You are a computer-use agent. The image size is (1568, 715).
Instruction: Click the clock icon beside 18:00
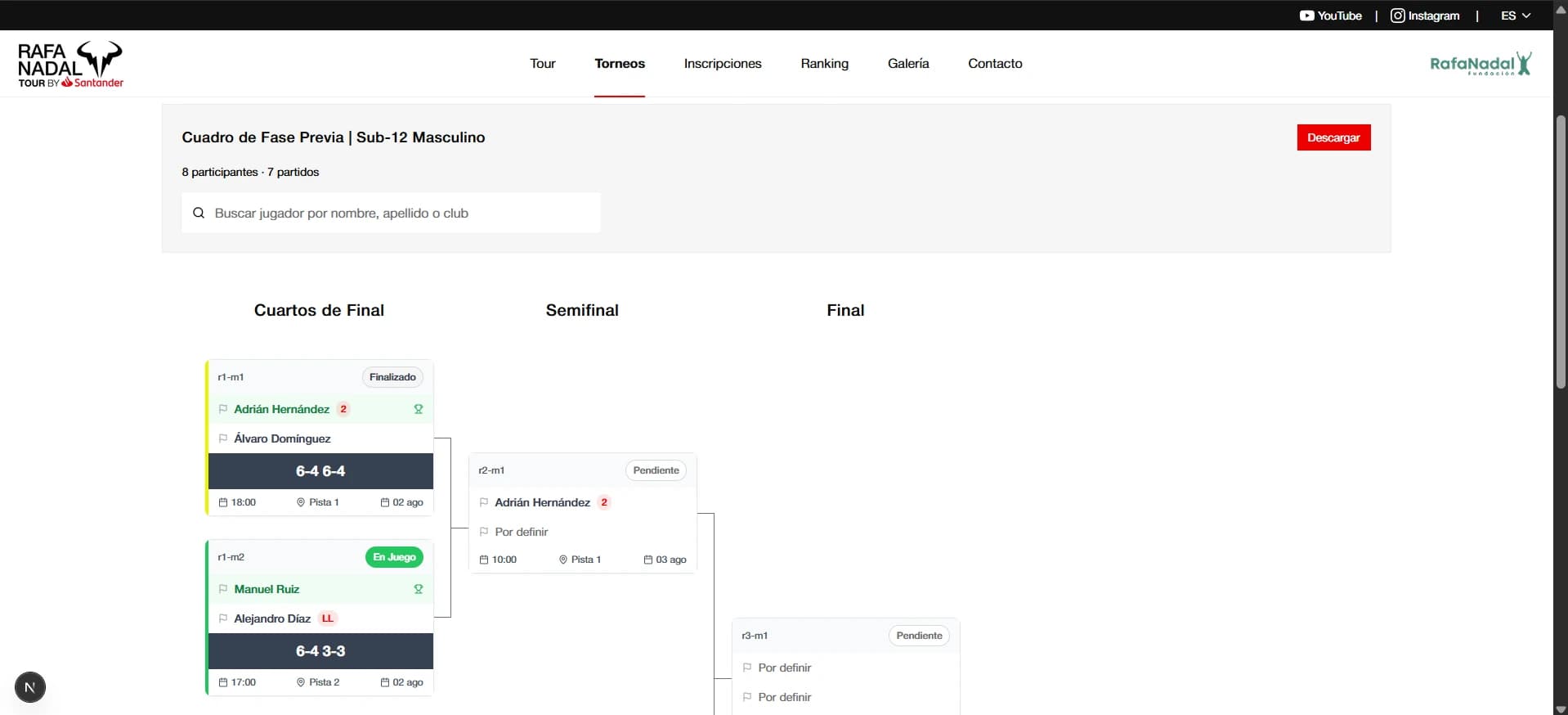(x=223, y=502)
